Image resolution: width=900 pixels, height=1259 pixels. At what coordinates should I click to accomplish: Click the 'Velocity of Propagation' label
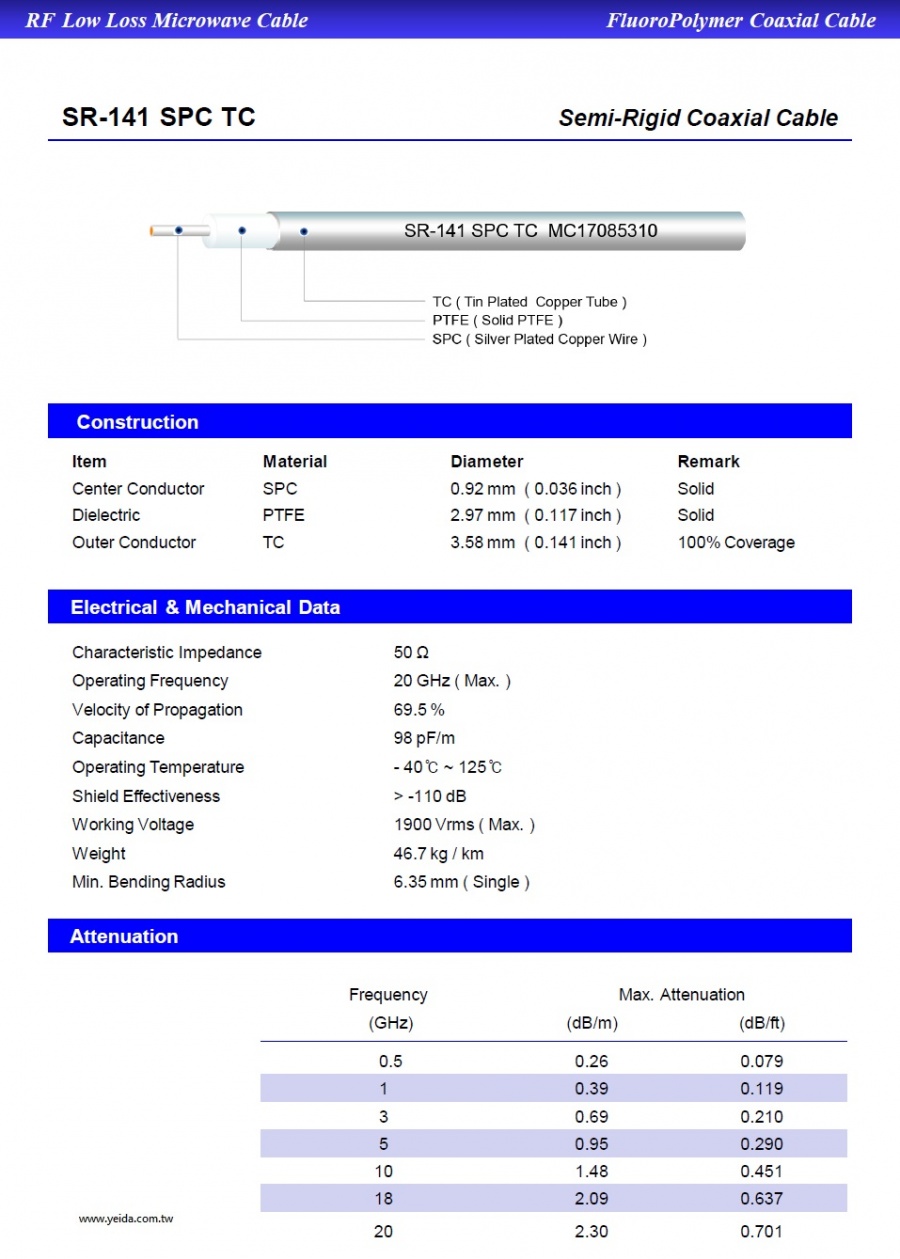click(157, 710)
